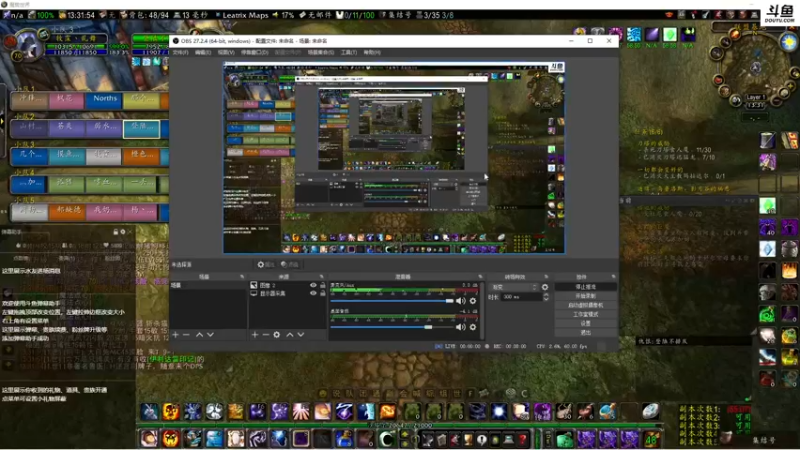Move the selected source down
The image size is (800, 450).
301,335
